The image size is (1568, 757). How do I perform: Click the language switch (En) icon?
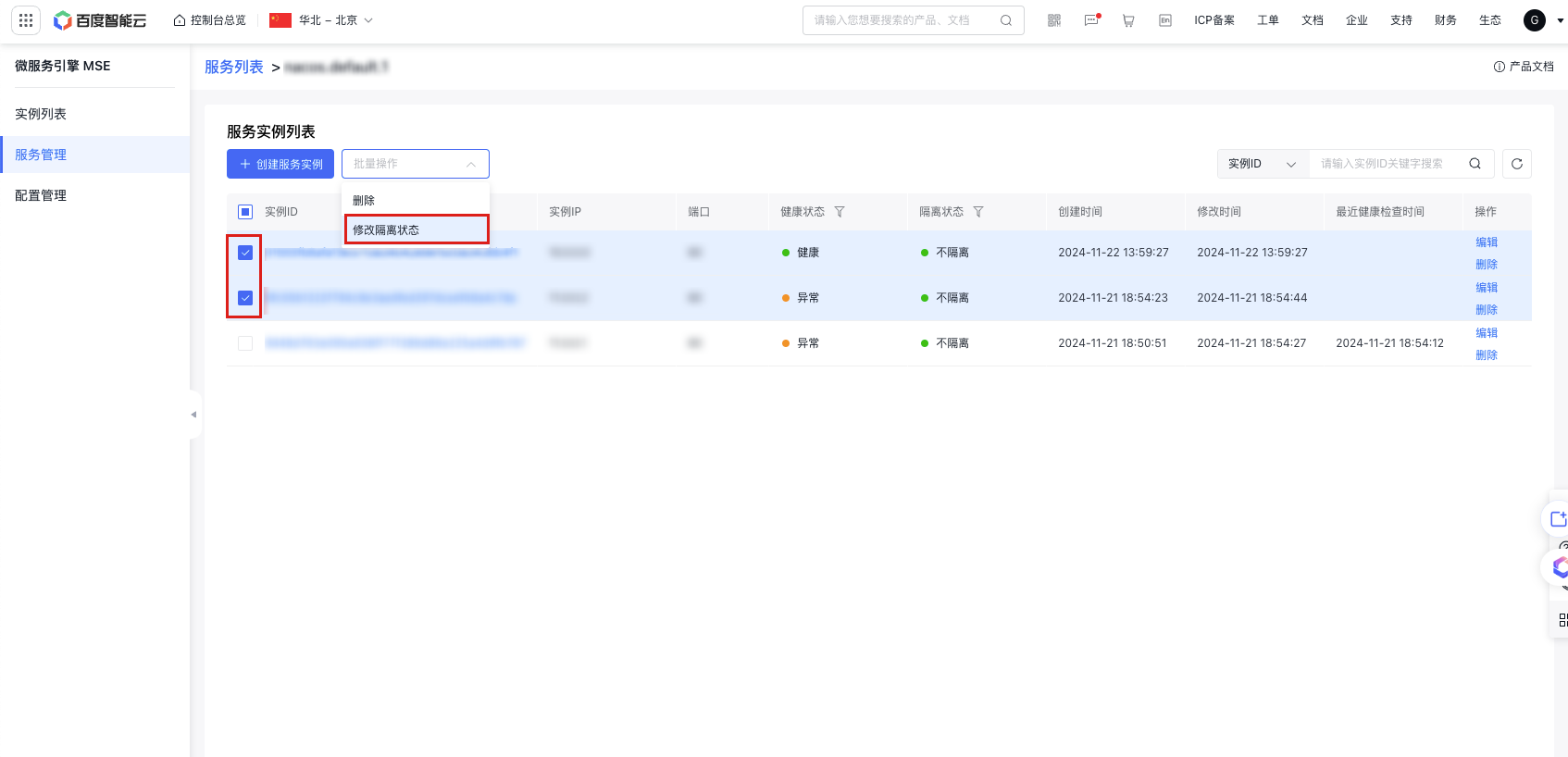tap(1165, 20)
